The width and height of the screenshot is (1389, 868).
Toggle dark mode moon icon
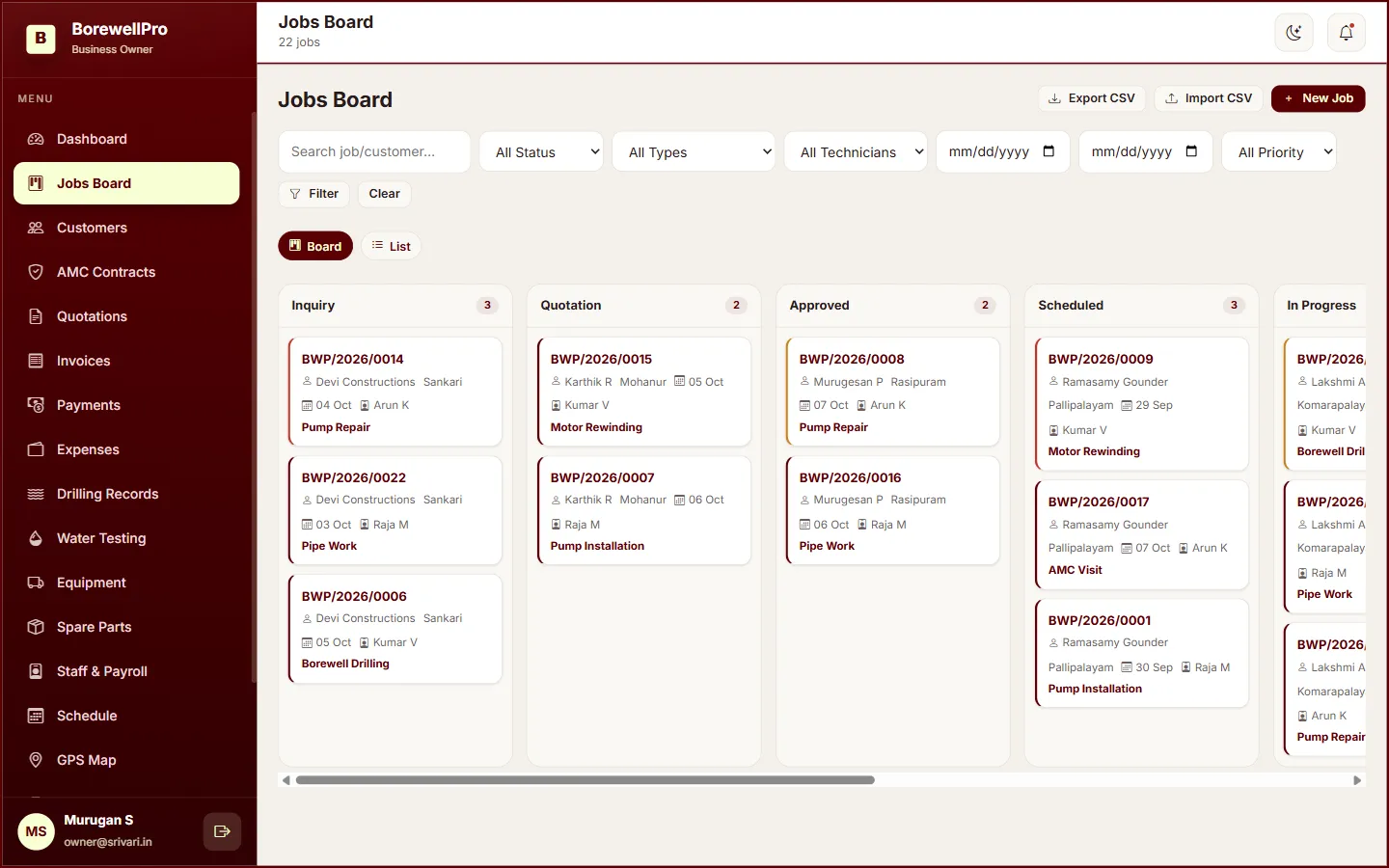coord(1294,33)
